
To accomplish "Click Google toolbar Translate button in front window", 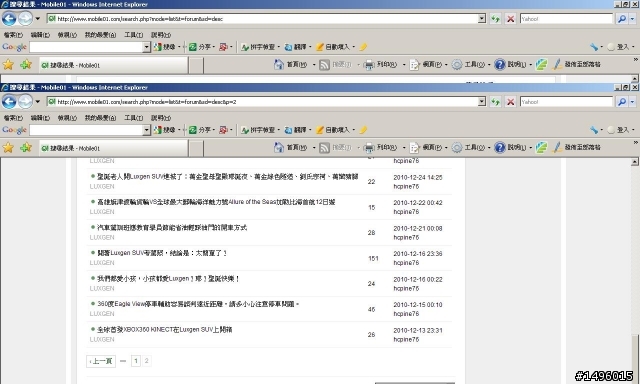I will pos(296,130).
